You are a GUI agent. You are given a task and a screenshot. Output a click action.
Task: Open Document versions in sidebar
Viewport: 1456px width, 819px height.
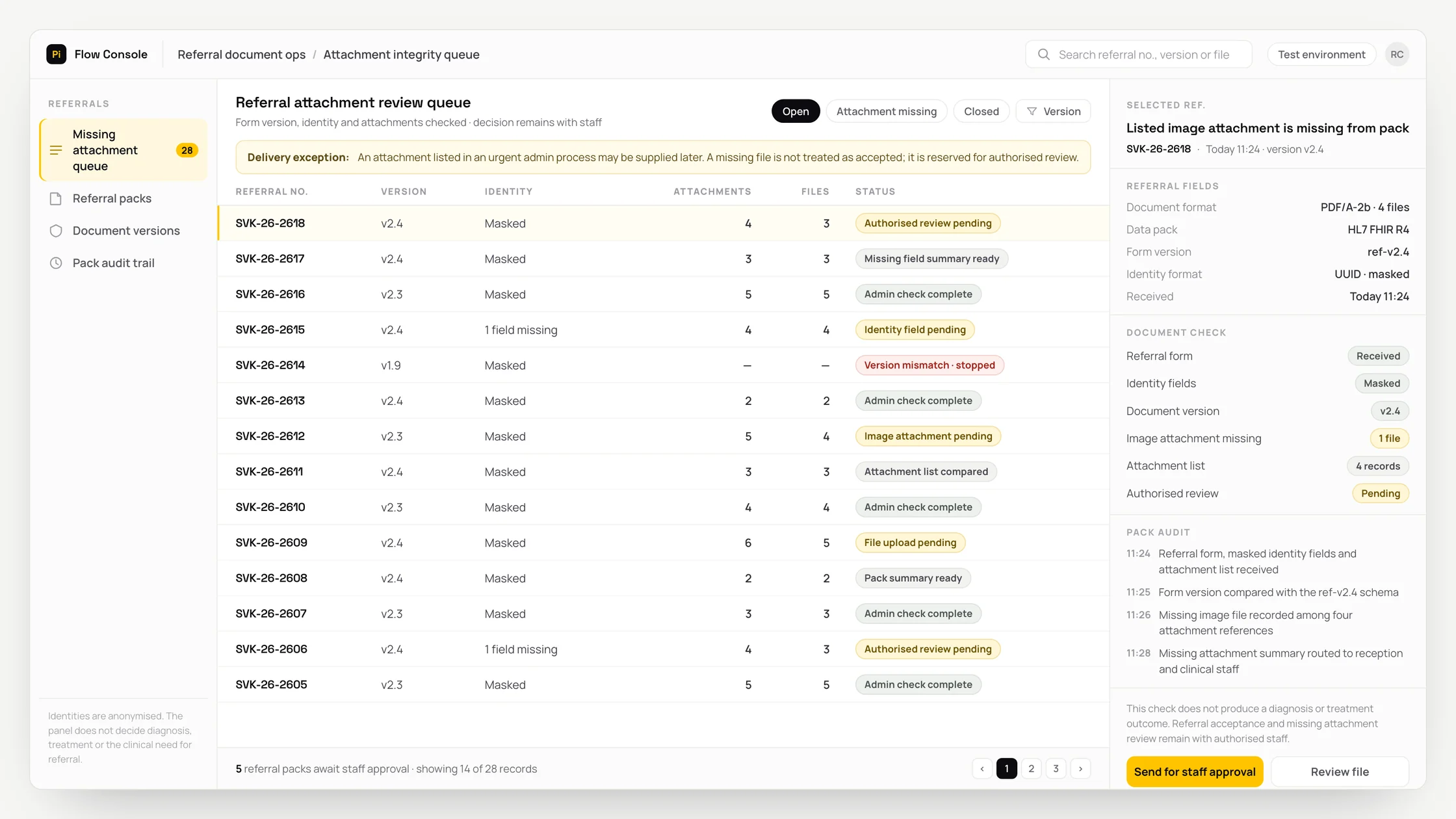(x=123, y=231)
